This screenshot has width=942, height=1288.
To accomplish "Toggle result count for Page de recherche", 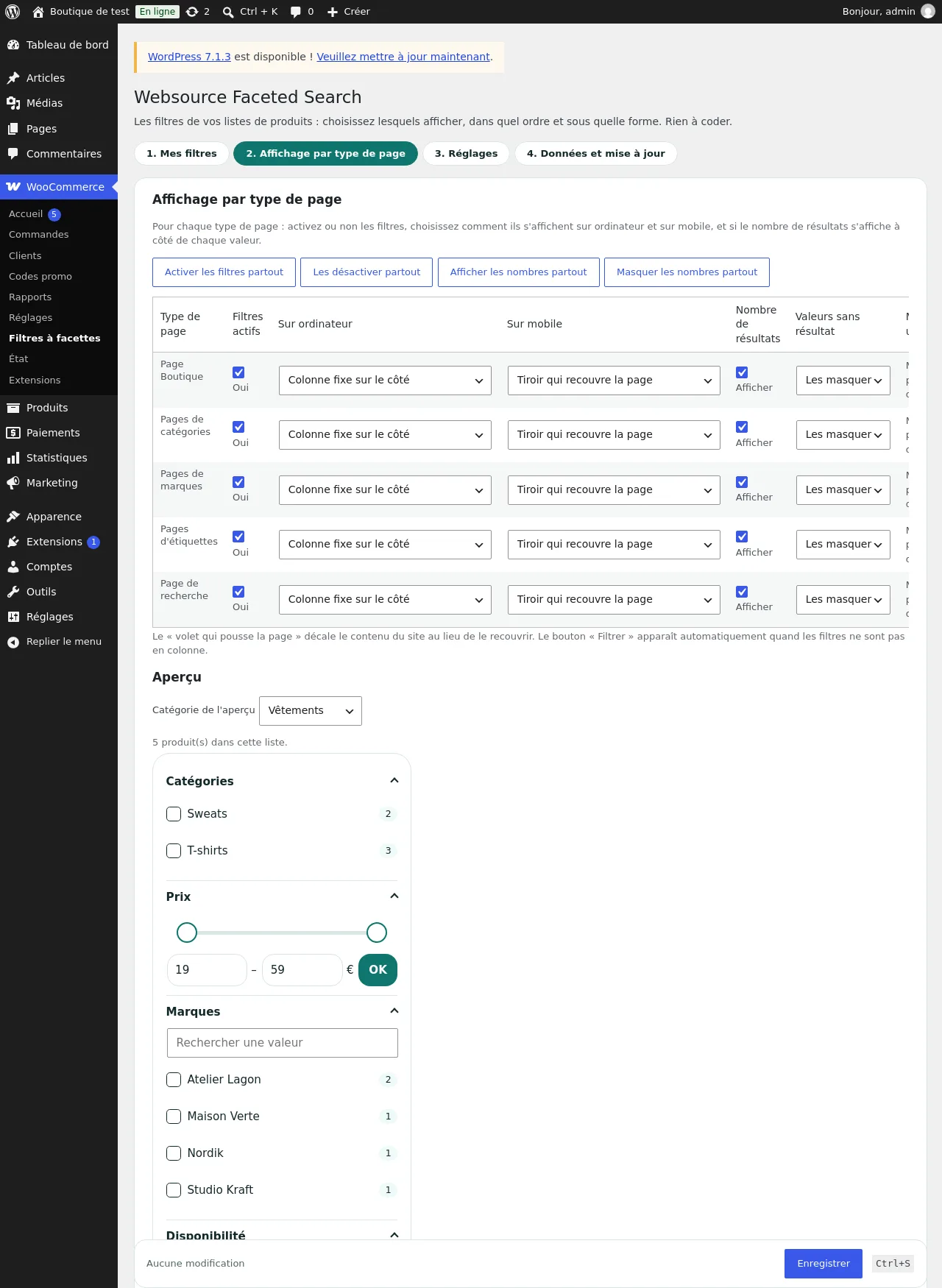I will [x=742, y=592].
